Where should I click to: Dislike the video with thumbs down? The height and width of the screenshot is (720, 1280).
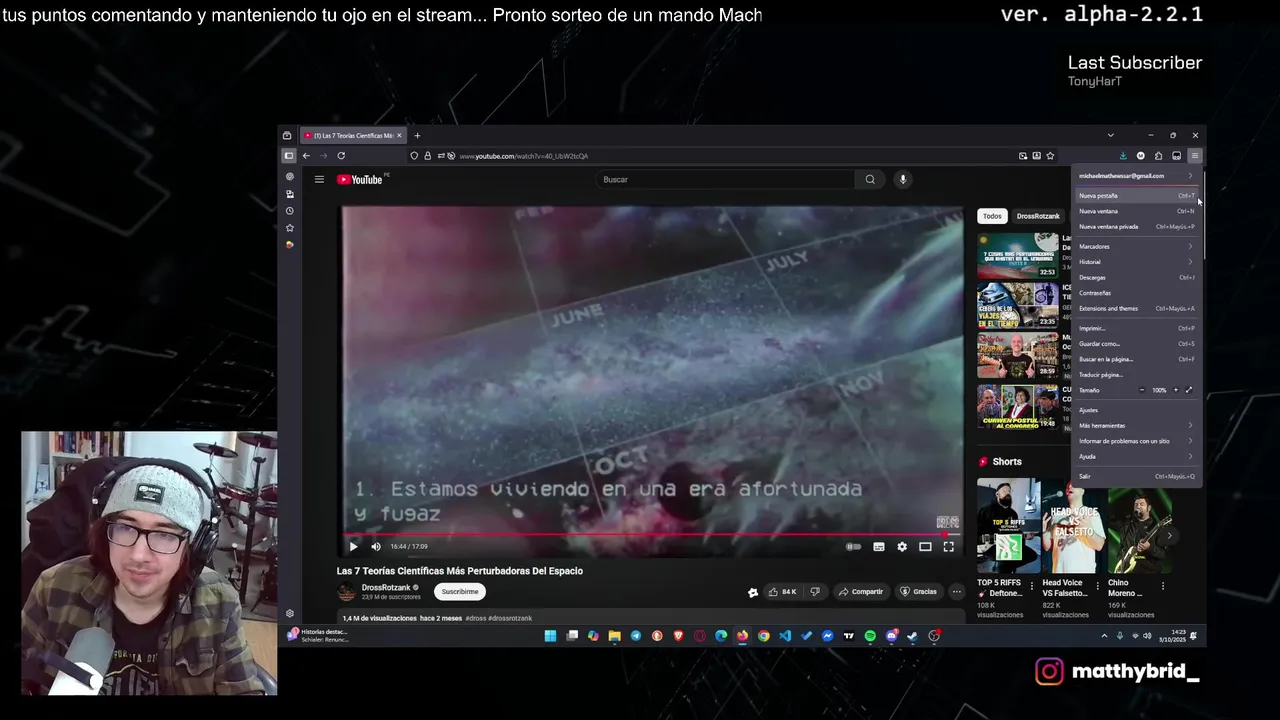pos(815,592)
